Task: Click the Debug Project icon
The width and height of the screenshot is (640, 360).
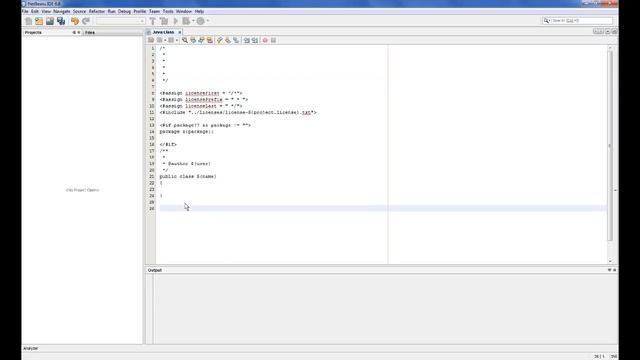Action: (186, 21)
